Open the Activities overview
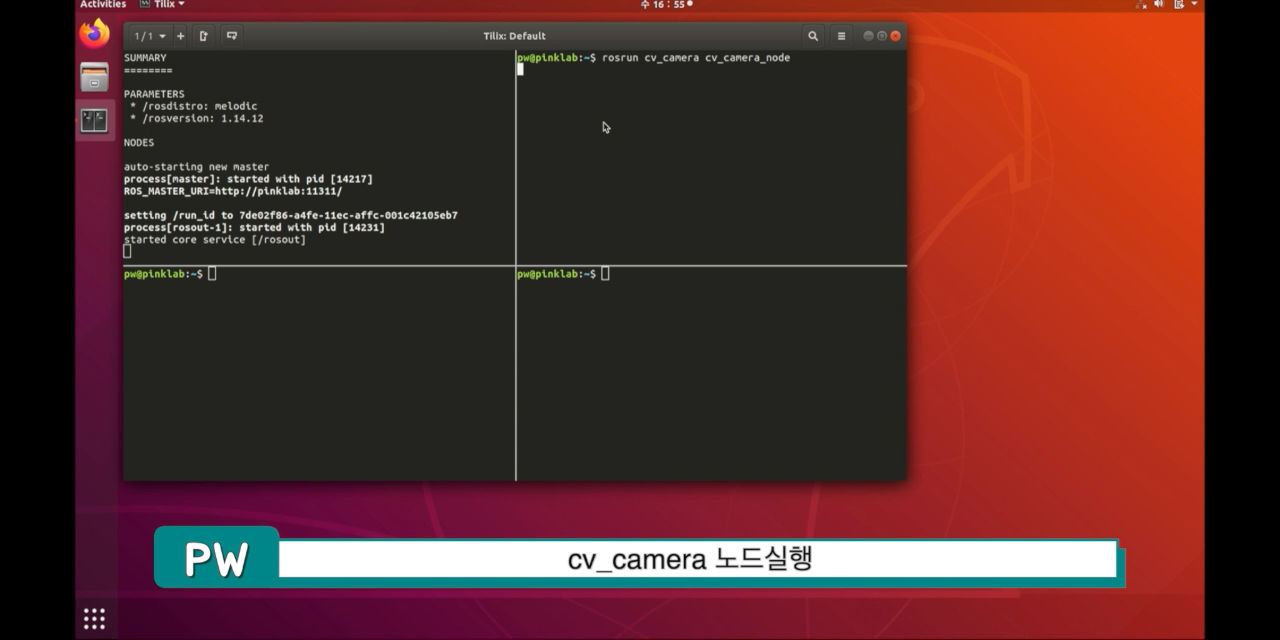The width and height of the screenshot is (1280, 640). click(103, 4)
